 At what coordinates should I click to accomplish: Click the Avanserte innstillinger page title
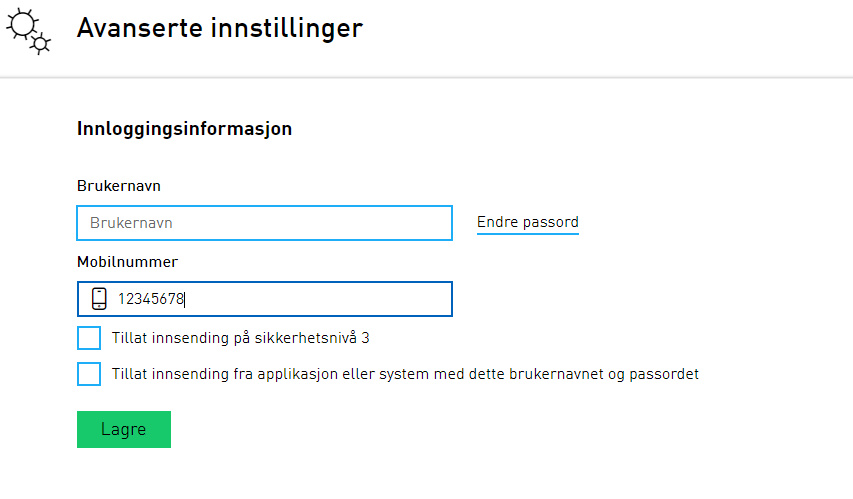[x=219, y=28]
